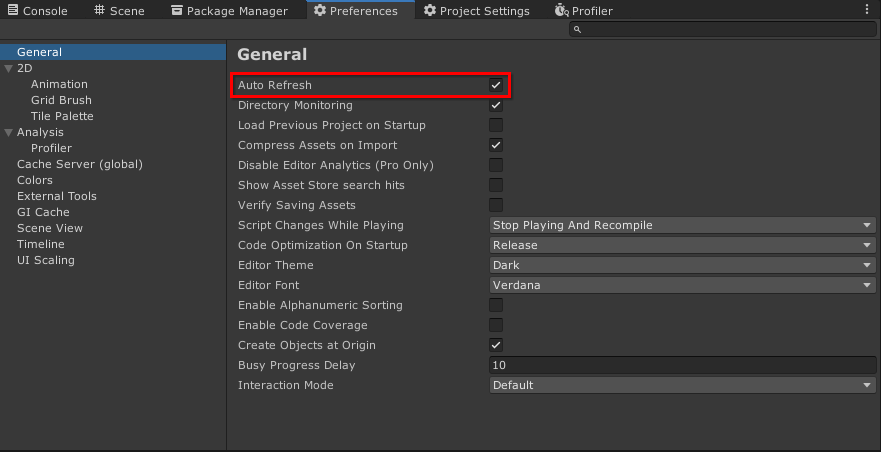Check Disable Editor Analytics (Pro Only)

[496, 165]
